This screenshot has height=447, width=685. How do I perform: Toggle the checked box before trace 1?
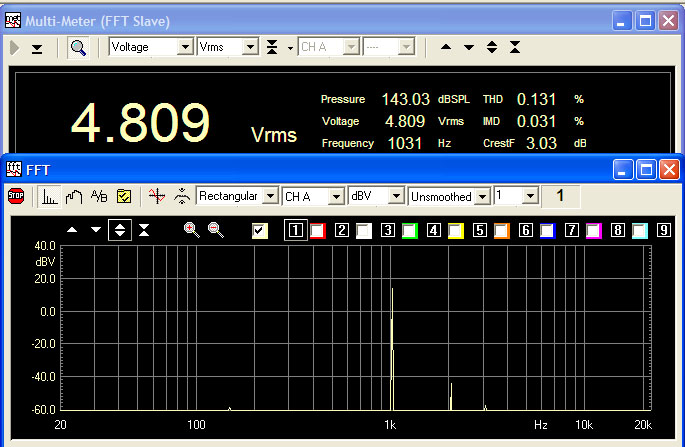[x=260, y=231]
